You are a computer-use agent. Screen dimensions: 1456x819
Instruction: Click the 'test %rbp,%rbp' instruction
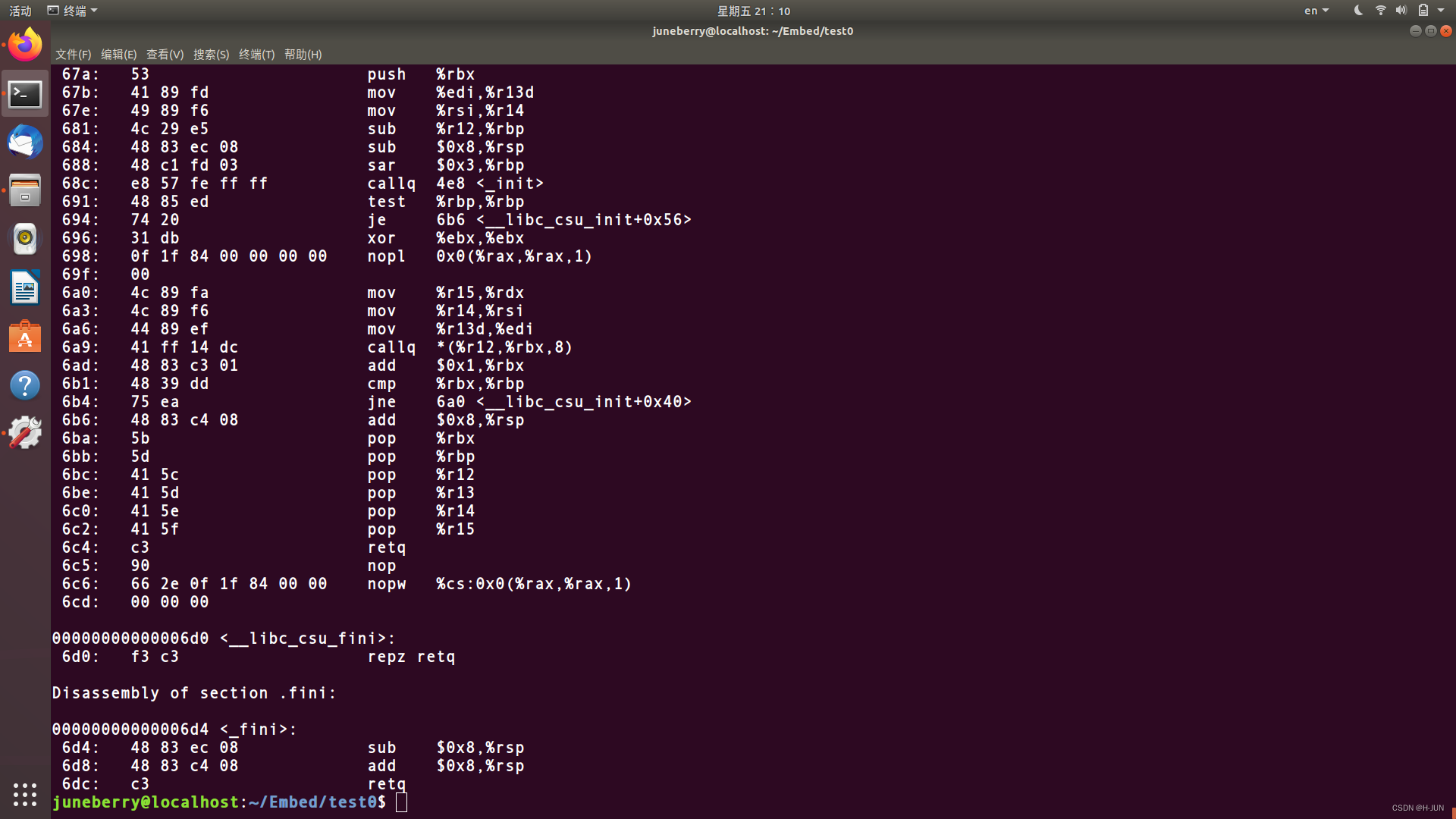tap(446, 202)
